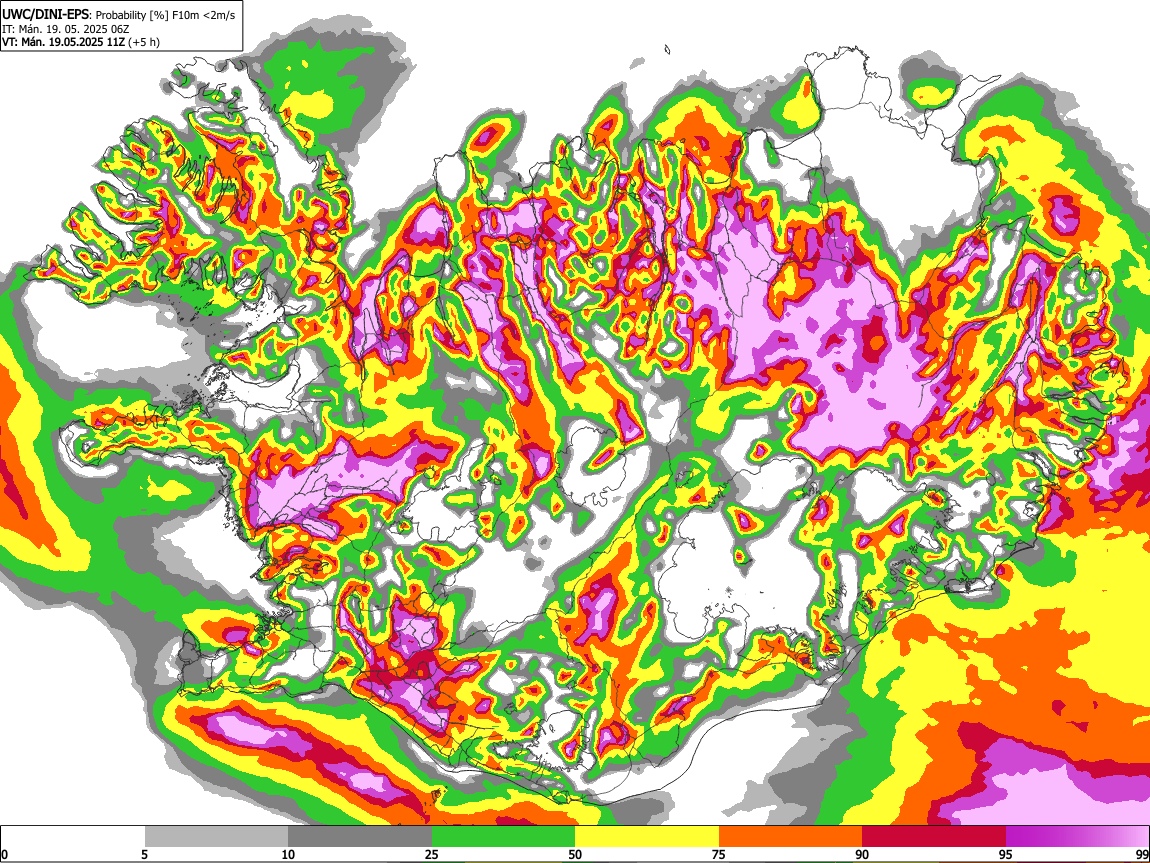Click the green 25–50 legend segment

coord(503,836)
